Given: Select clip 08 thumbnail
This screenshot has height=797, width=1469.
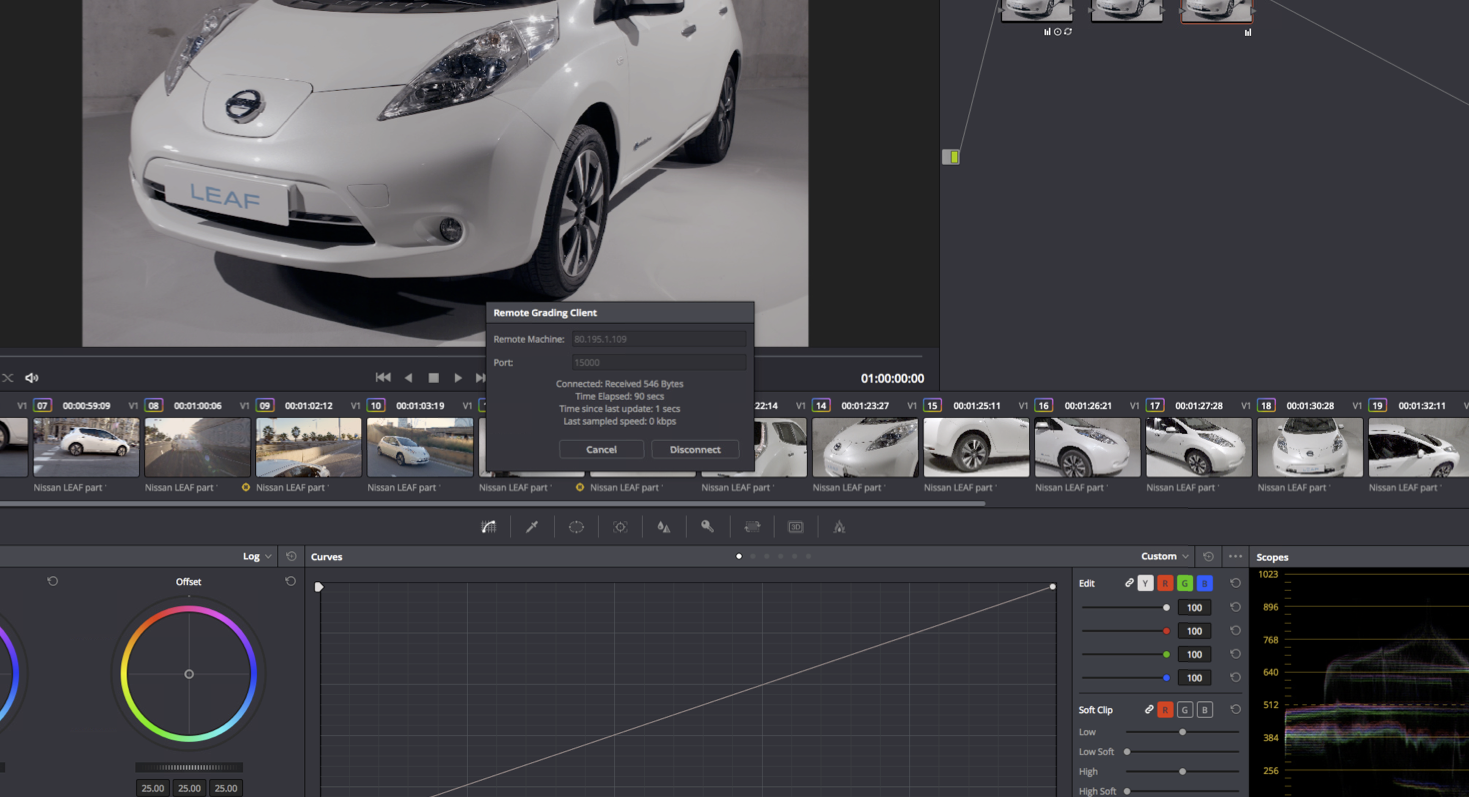Looking at the screenshot, I should point(197,447).
